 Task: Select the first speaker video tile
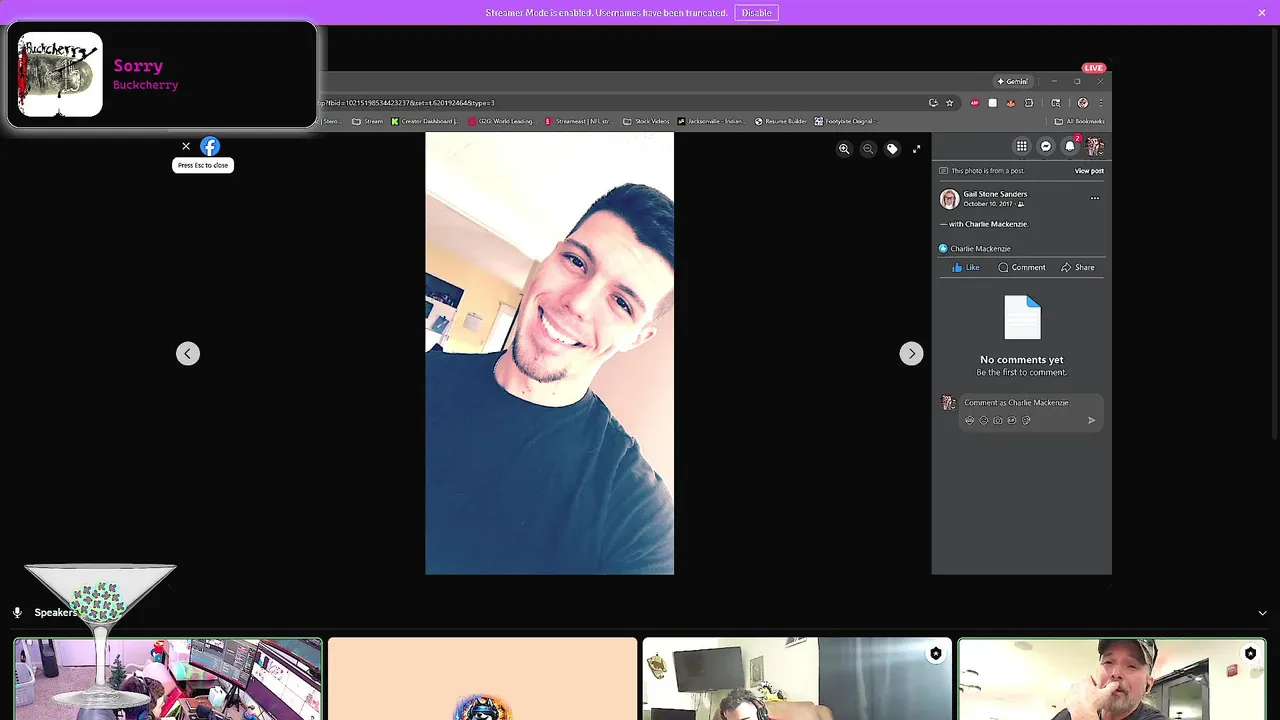coord(168,679)
